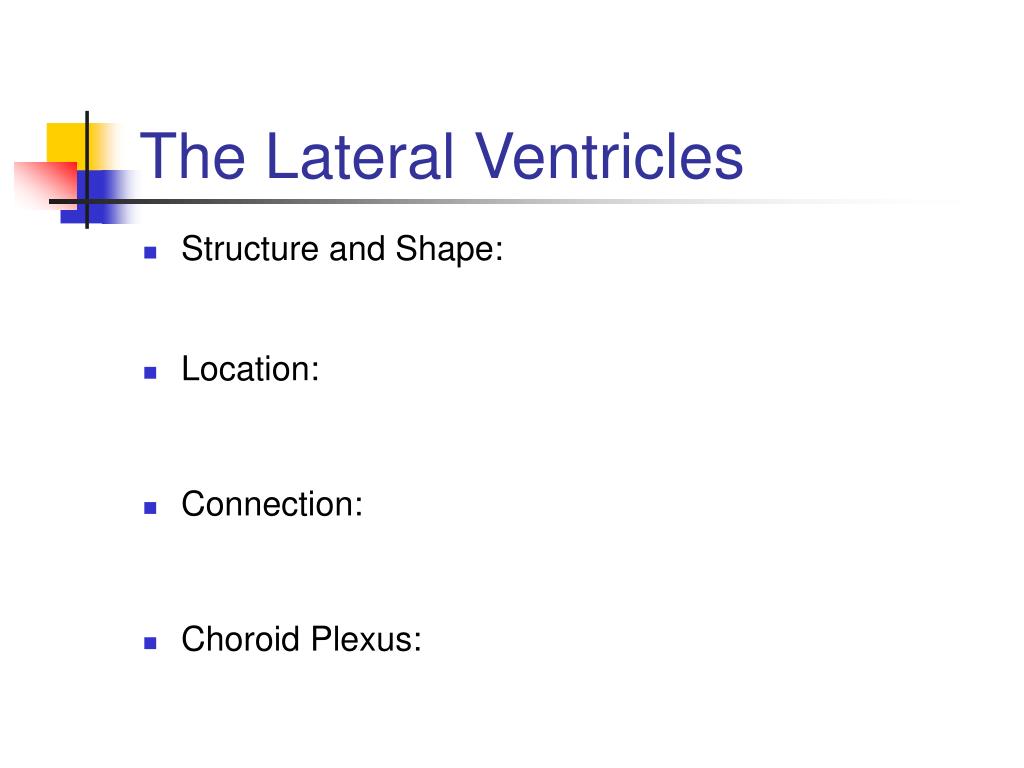Select the bullet beside Connection
The image size is (1024, 768).
[150, 508]
